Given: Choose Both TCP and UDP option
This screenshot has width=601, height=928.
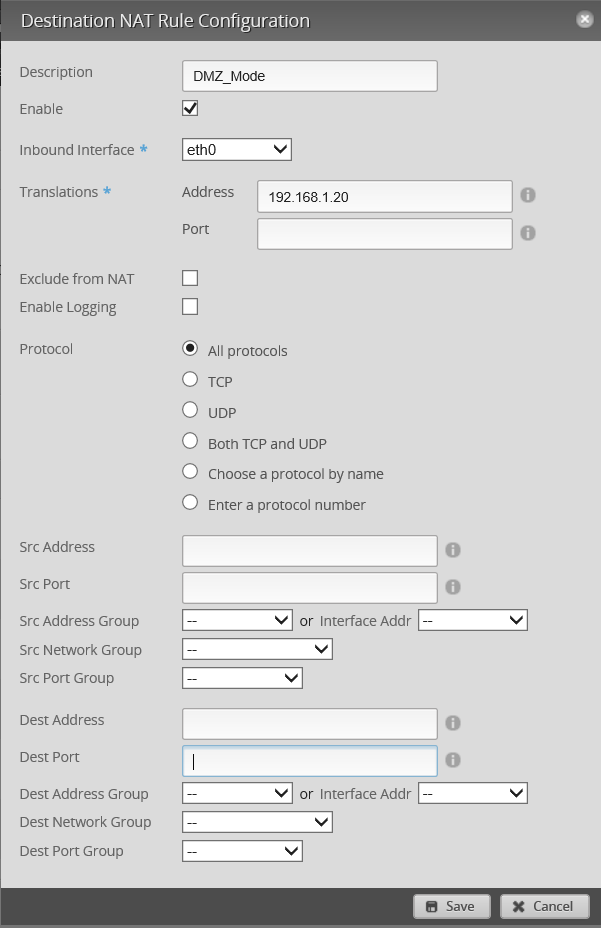Looking at the screenshot, I should pyautogui.click(x=190, y=442).
